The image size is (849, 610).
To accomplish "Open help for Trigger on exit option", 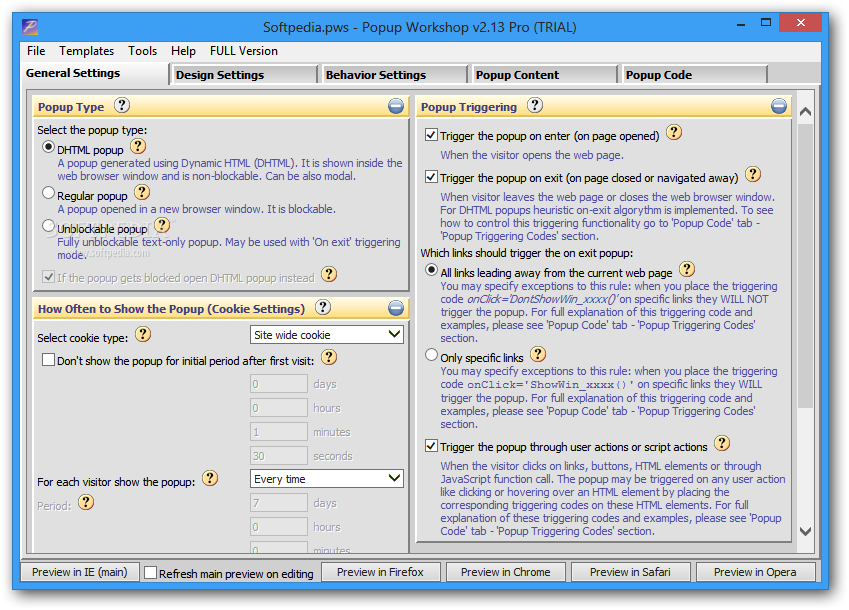I will point(753,174).
